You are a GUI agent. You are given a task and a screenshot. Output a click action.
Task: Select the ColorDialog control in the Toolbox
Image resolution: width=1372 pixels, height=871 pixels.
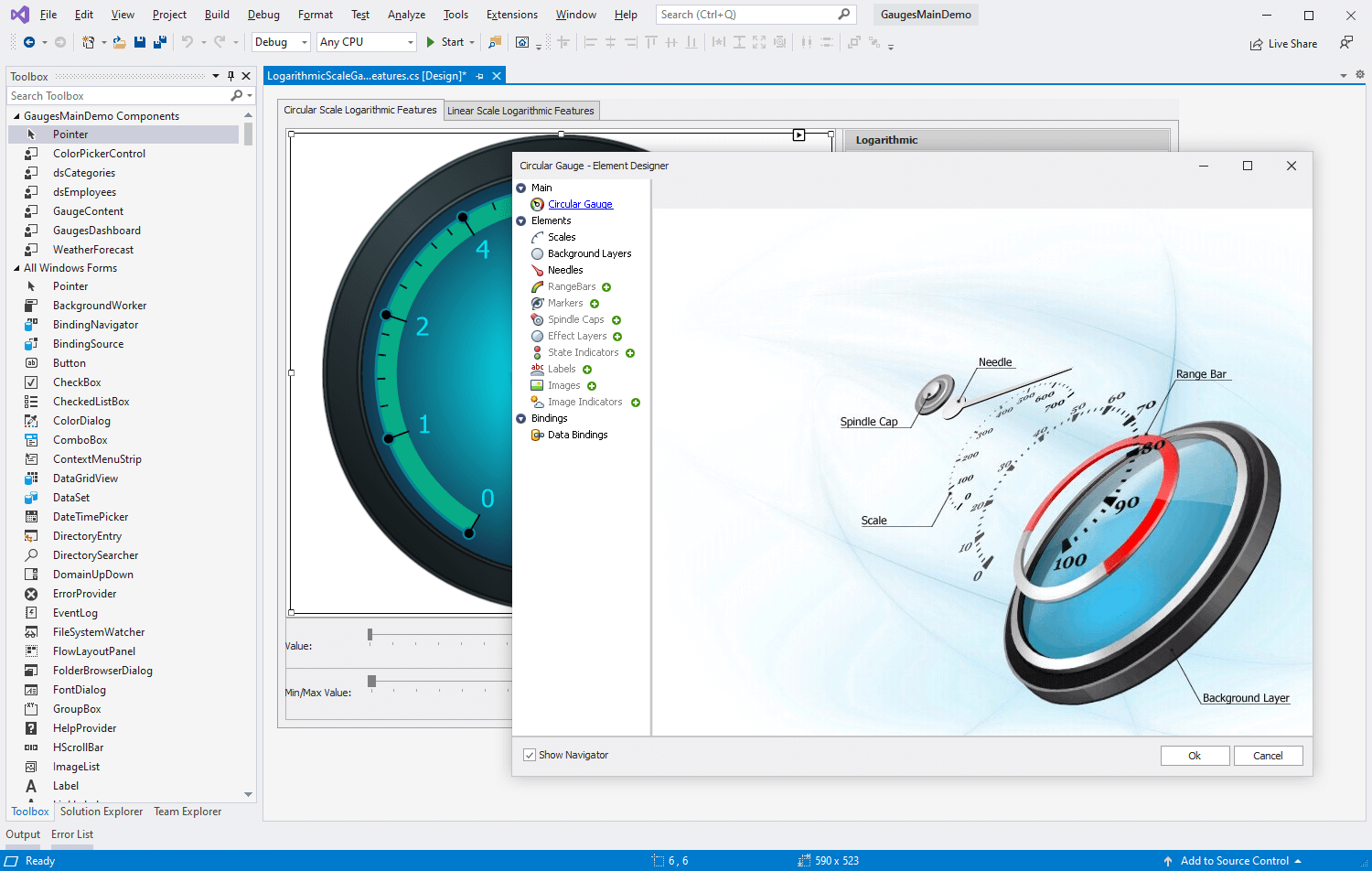click(x=80, y=420)
